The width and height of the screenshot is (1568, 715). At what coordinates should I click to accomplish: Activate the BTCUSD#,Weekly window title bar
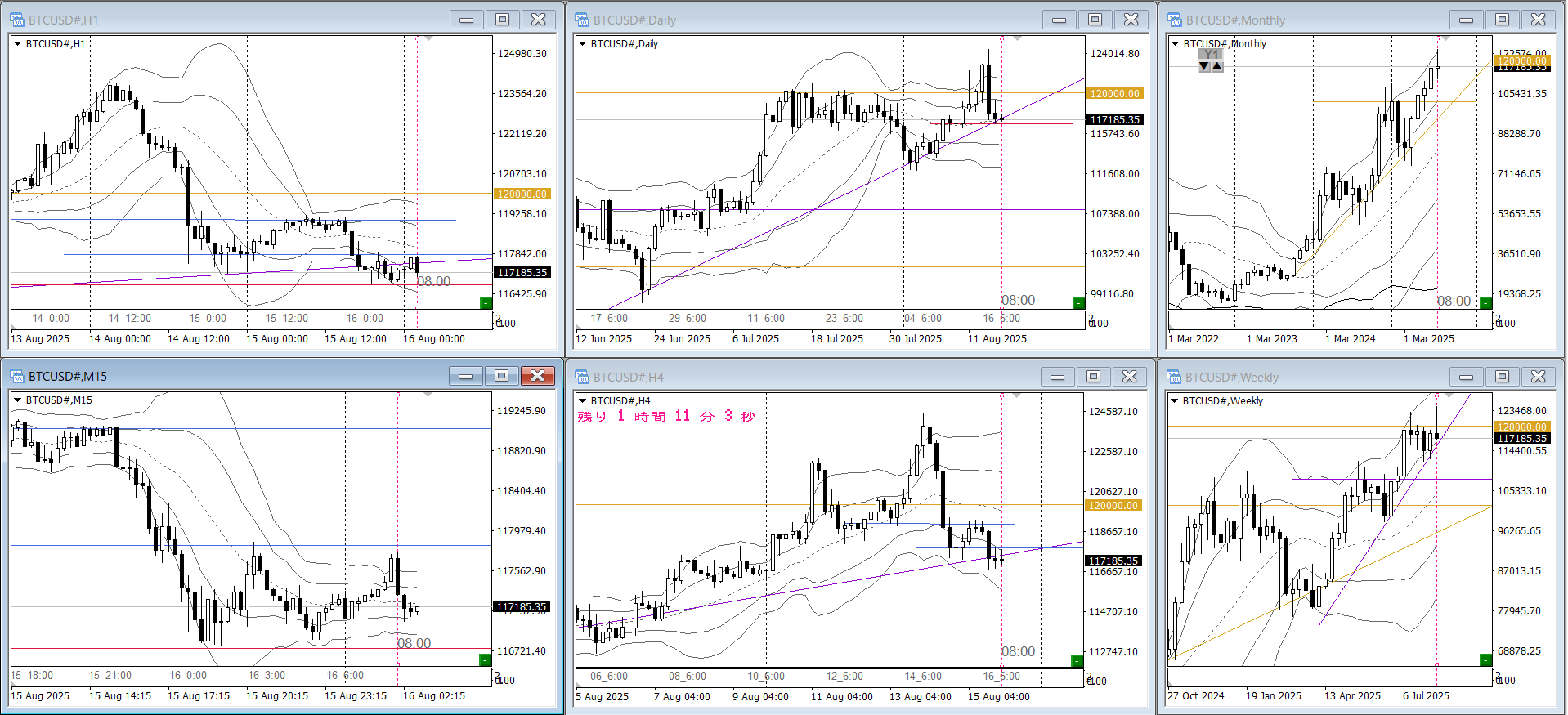1308,377
